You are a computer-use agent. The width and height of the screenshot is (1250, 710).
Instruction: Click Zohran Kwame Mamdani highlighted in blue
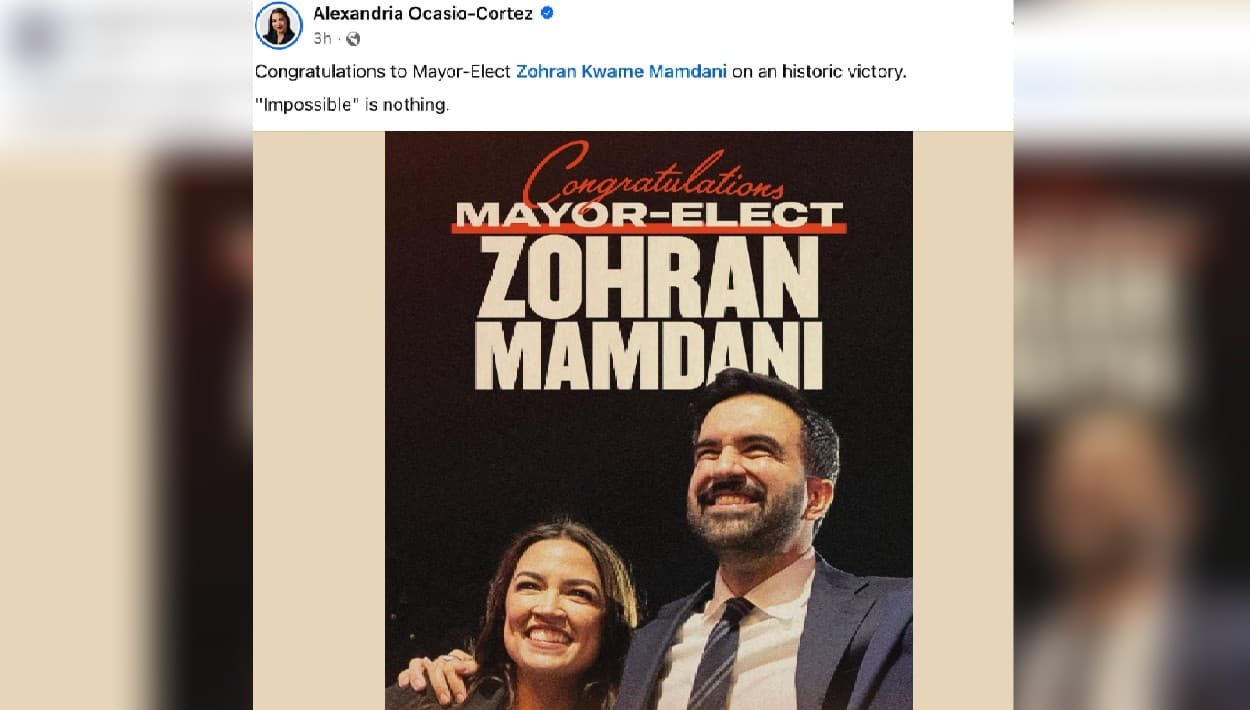[x=620, y=71]
